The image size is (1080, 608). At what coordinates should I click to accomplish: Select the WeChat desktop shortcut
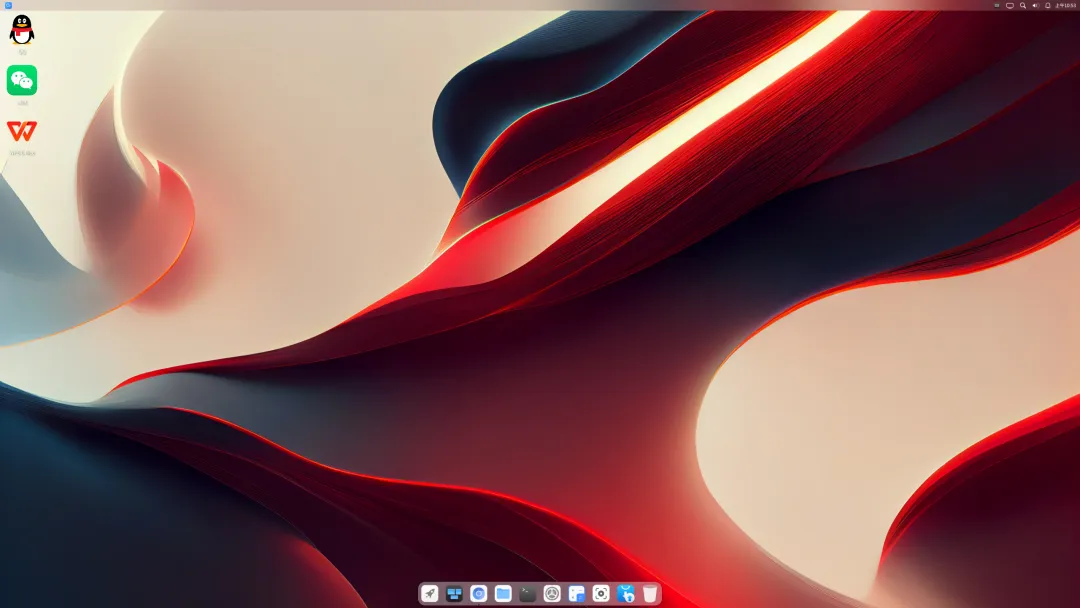click(22, 81)
